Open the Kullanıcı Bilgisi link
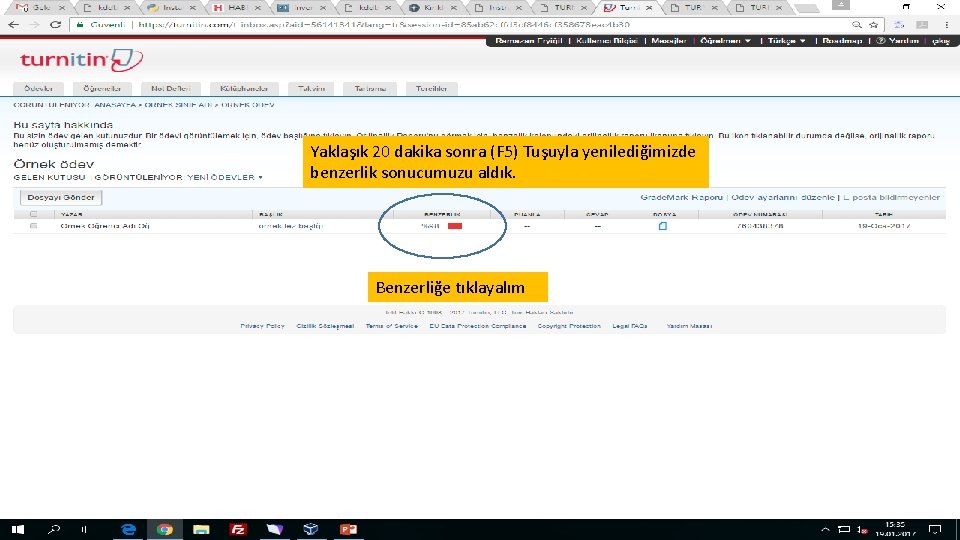960x540 pixels. (x=606, y=40)
